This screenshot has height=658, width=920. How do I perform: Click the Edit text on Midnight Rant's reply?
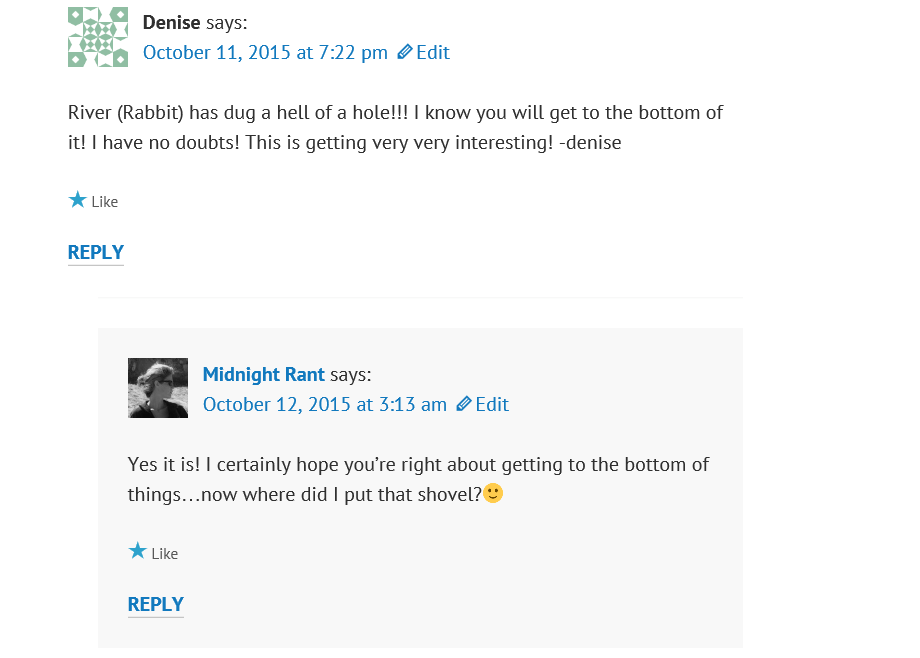pyautogui.click(x=492, y=404)
